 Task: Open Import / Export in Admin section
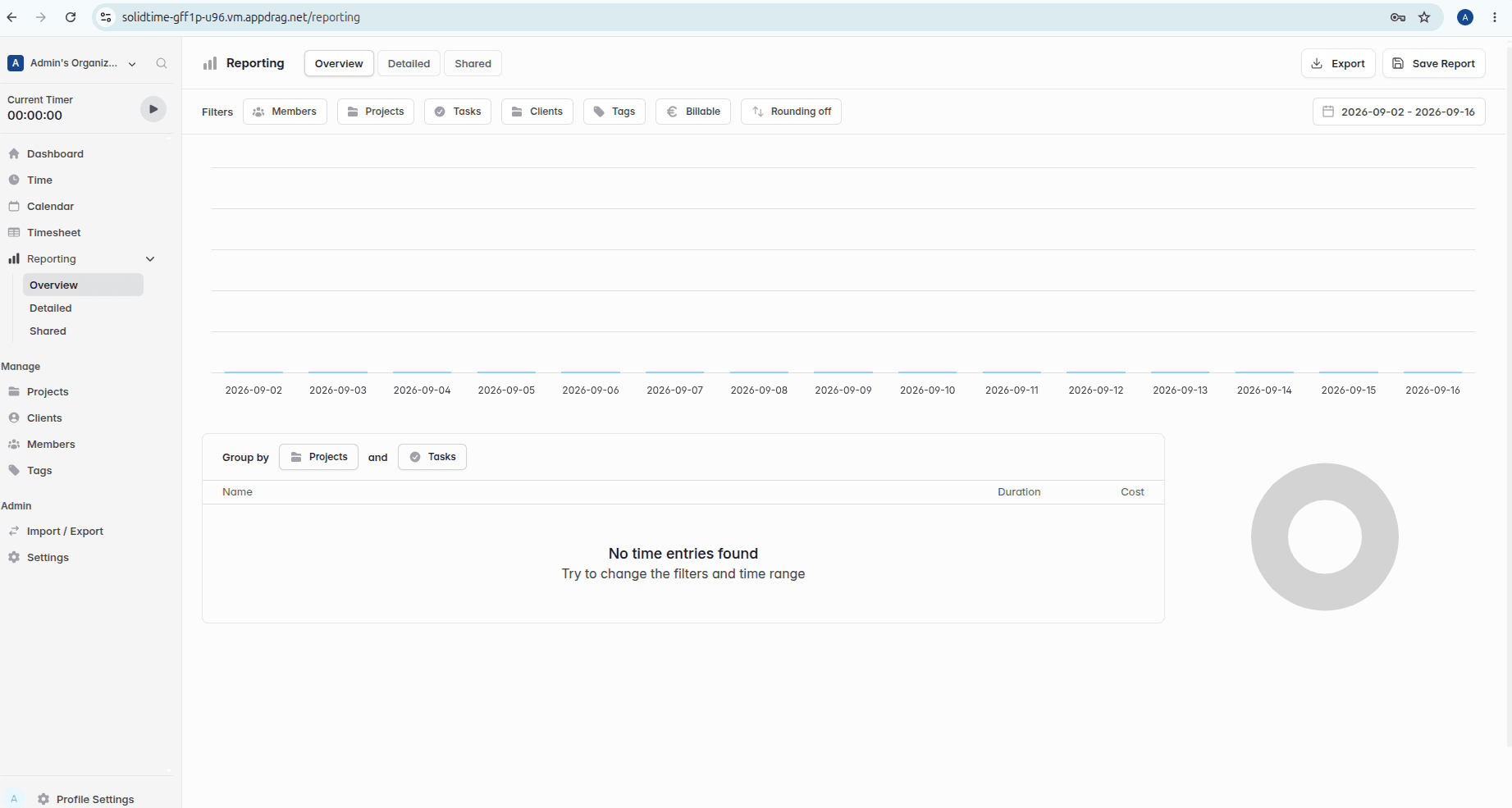tap(65, 531)
